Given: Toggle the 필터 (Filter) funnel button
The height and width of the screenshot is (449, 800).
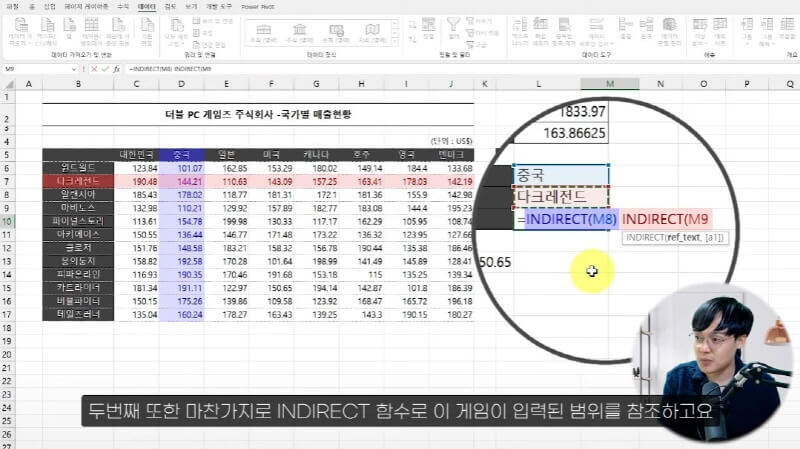Looking at the screenshot, I should click(453, 29).
